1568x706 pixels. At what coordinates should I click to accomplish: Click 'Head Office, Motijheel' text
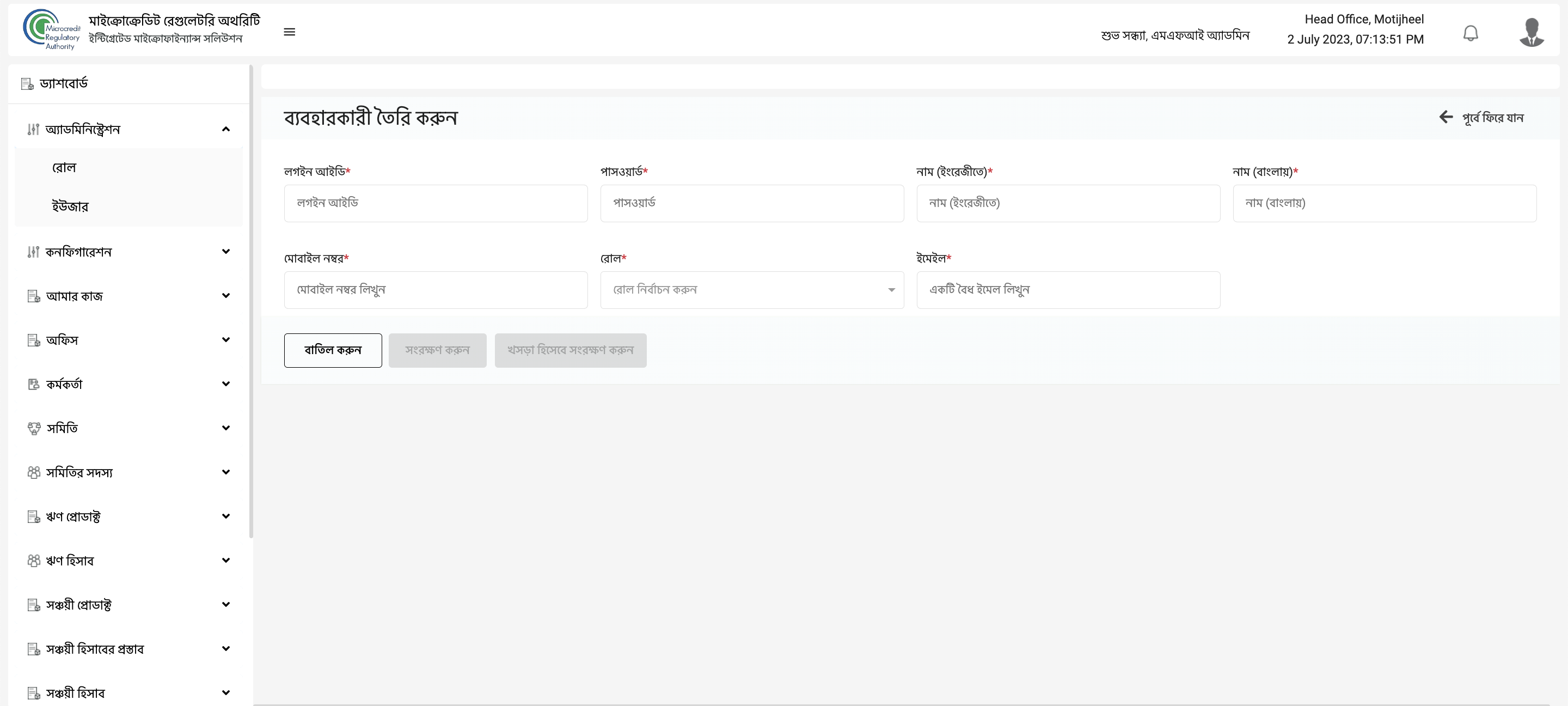1363,20
